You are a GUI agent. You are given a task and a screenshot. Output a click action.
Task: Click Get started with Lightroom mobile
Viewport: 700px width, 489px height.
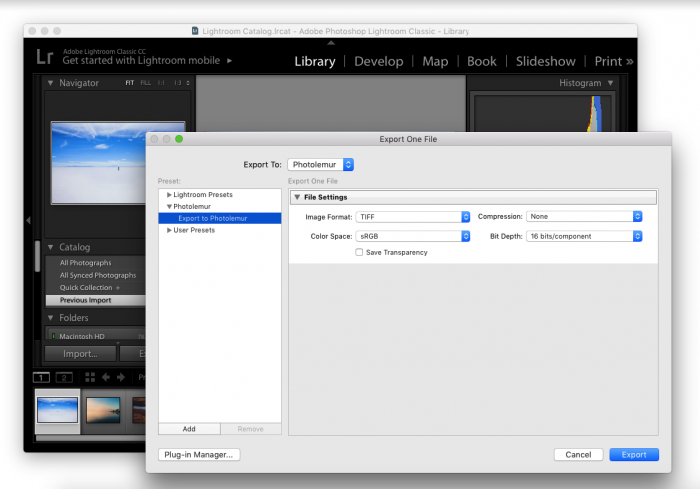pos(141,61)
